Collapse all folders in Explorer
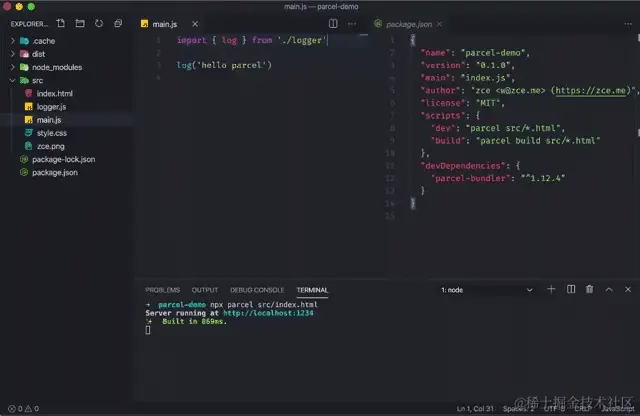This screenshot has width=640, height=416. [x=118, y=23]
